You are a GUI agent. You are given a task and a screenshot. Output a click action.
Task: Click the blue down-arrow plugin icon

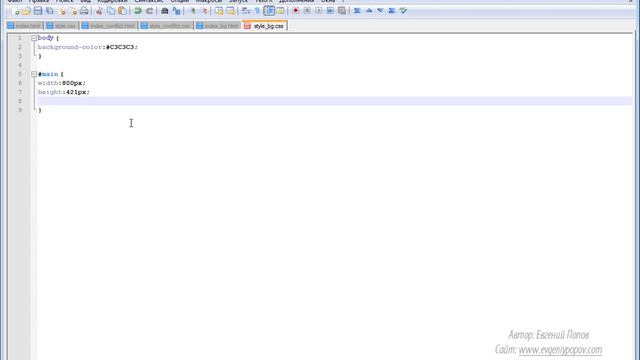coord(380,11)
